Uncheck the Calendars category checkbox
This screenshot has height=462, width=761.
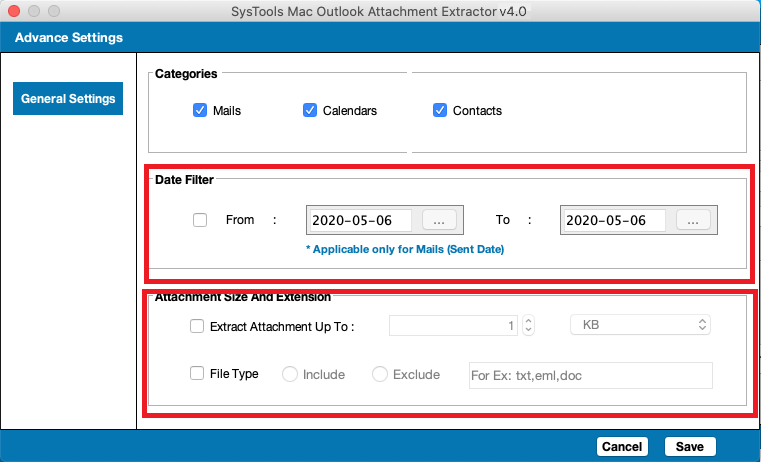click(x=309, y=111)
